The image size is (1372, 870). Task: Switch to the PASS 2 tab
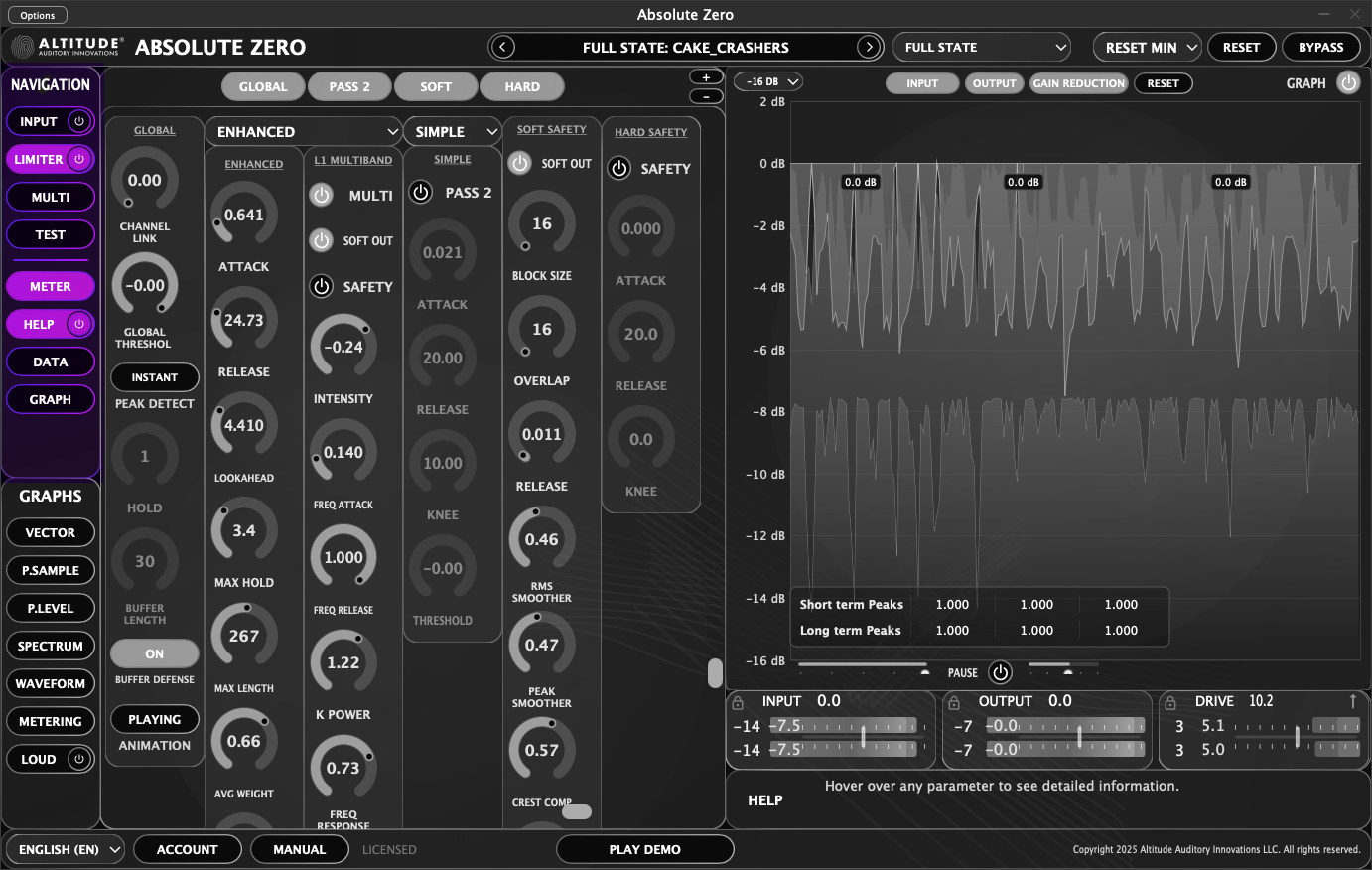point(349,86)
